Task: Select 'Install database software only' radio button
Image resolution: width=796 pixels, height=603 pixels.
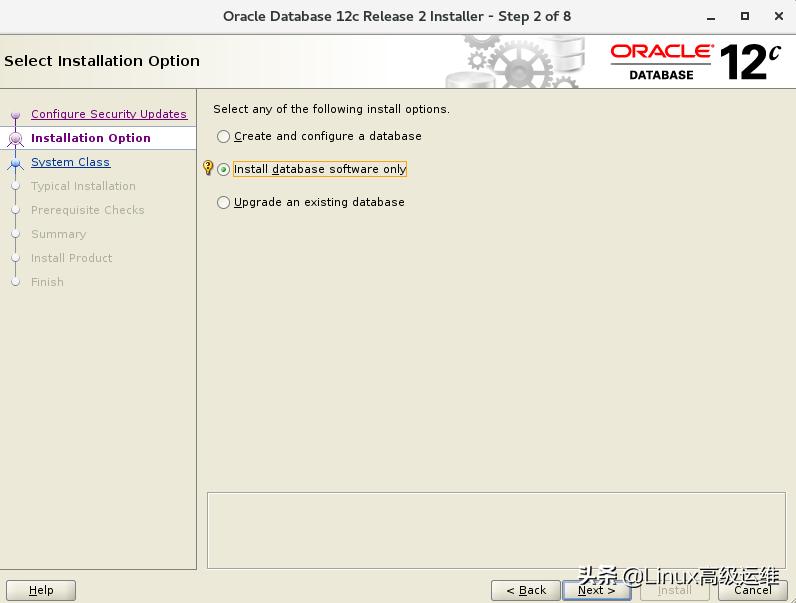Action: pyautogui.click(x=223, y=170)
